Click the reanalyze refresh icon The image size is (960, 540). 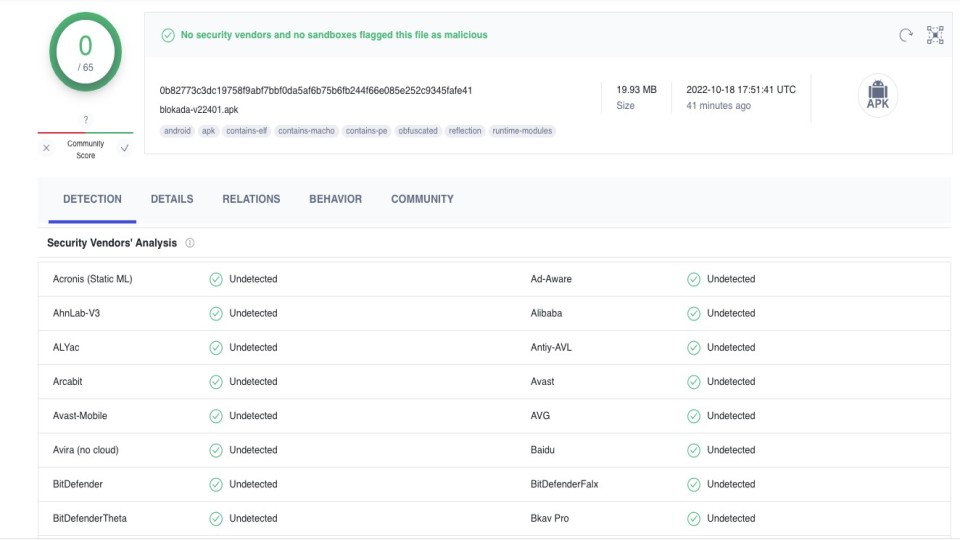point(906,35)
